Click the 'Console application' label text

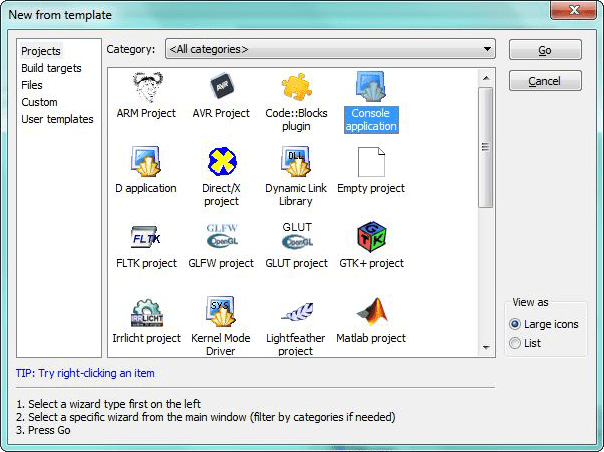[x=371, y=119]
